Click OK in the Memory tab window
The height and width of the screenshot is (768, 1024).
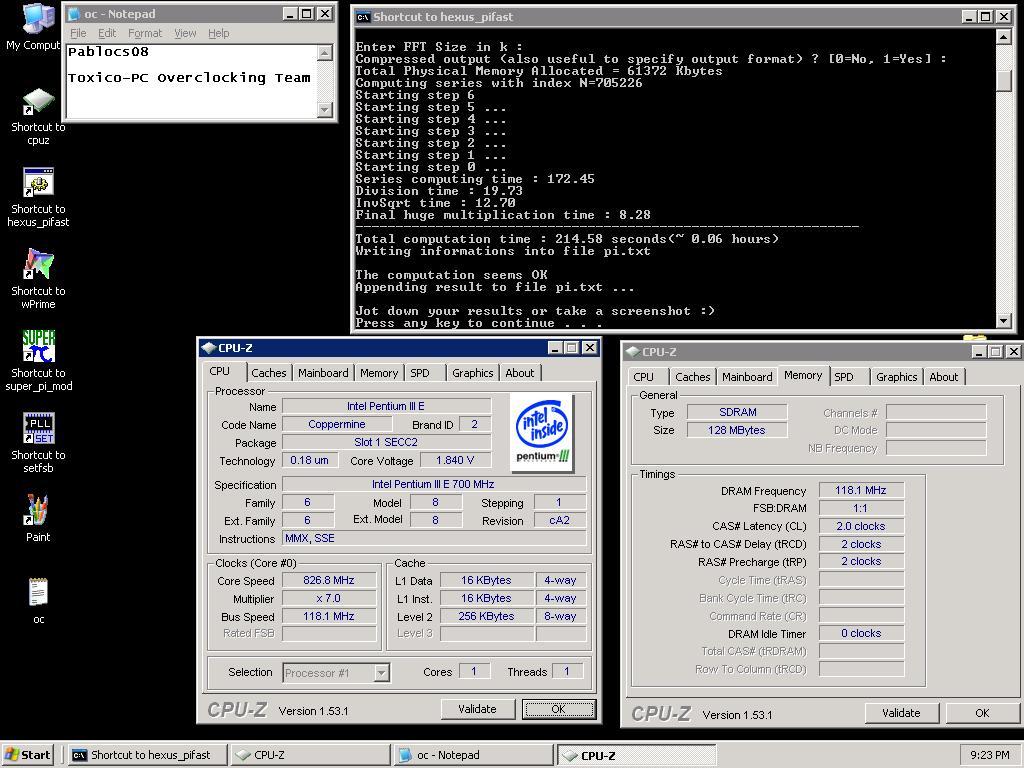pos(982,713)
